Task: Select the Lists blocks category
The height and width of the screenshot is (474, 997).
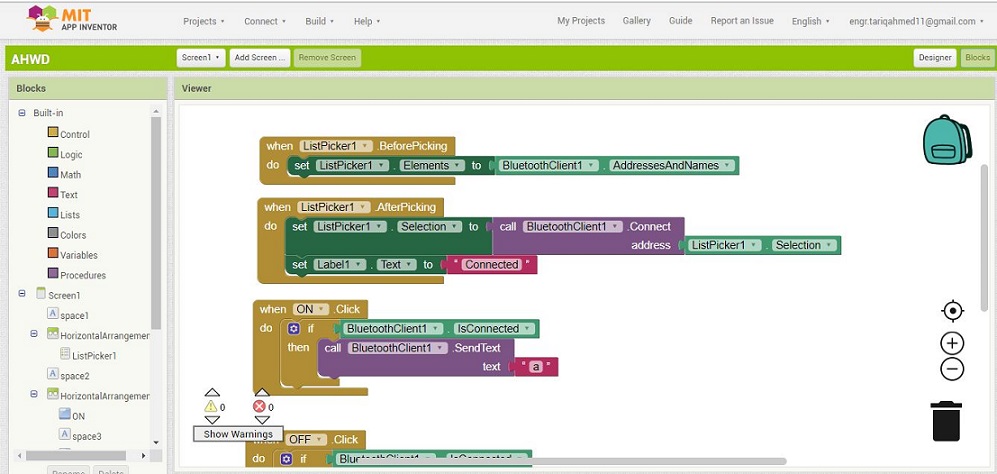Action: (64, 214)
